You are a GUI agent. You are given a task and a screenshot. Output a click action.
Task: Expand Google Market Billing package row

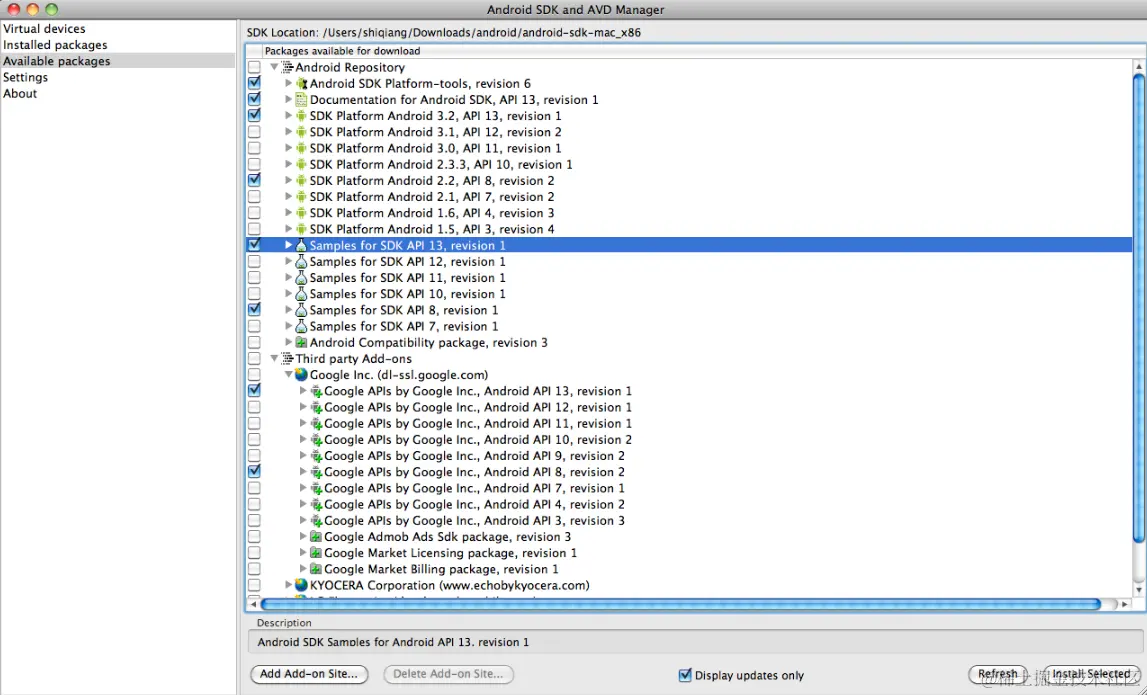[304, 569]
